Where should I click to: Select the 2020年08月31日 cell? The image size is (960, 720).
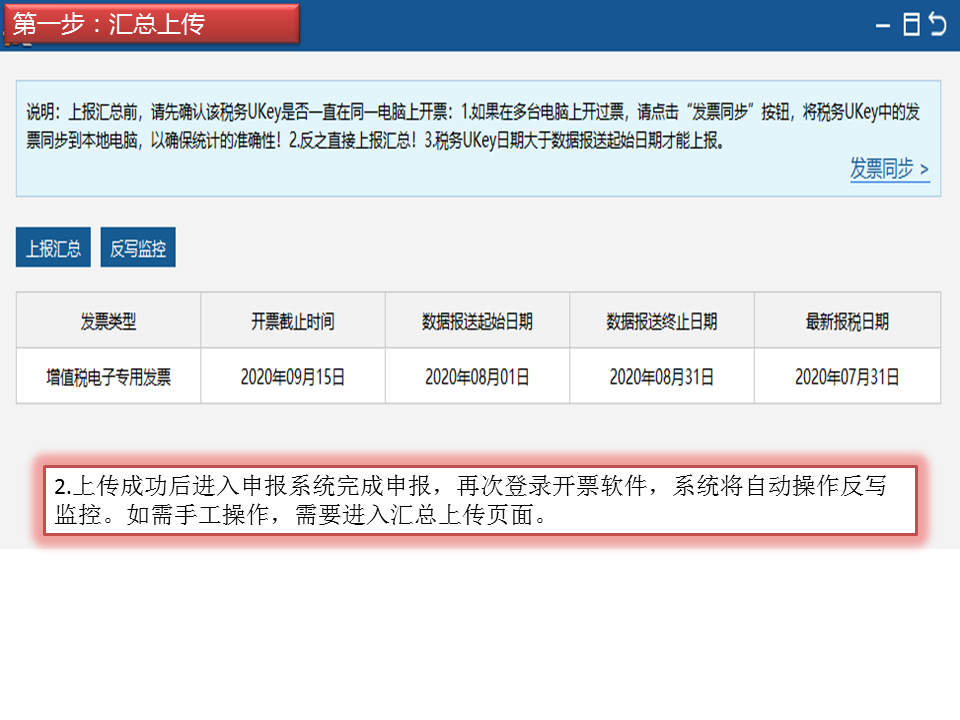pyautogui.click(x=662, y=376)
